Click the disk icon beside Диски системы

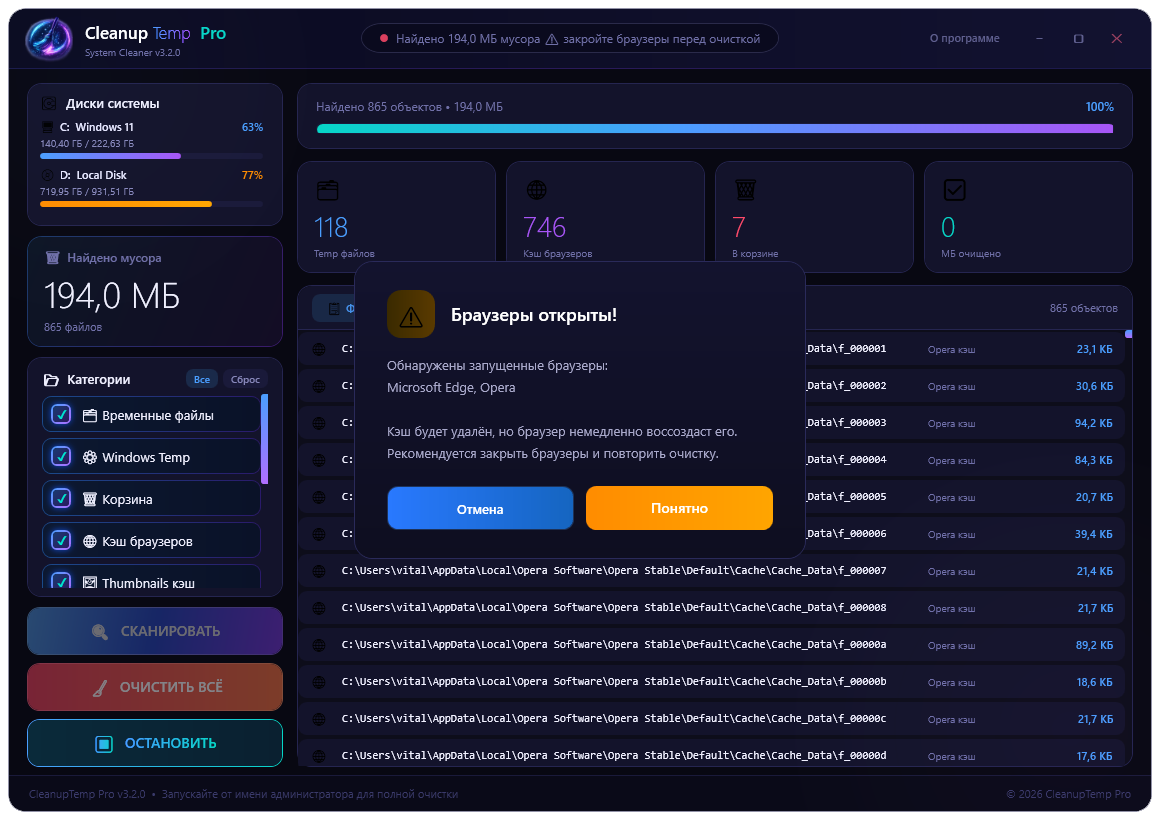[49, 104]
